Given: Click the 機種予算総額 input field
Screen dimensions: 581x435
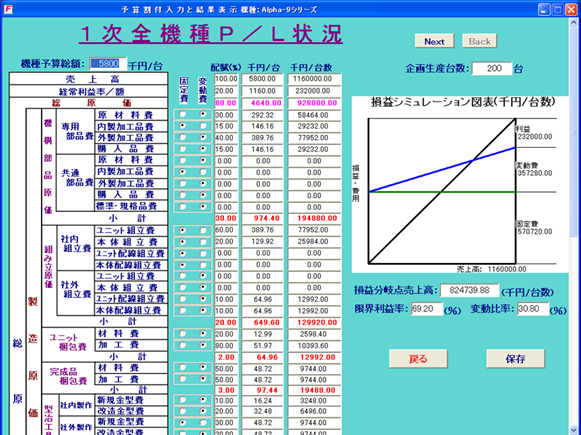Looking at the screenshot, I should (108, 64).
